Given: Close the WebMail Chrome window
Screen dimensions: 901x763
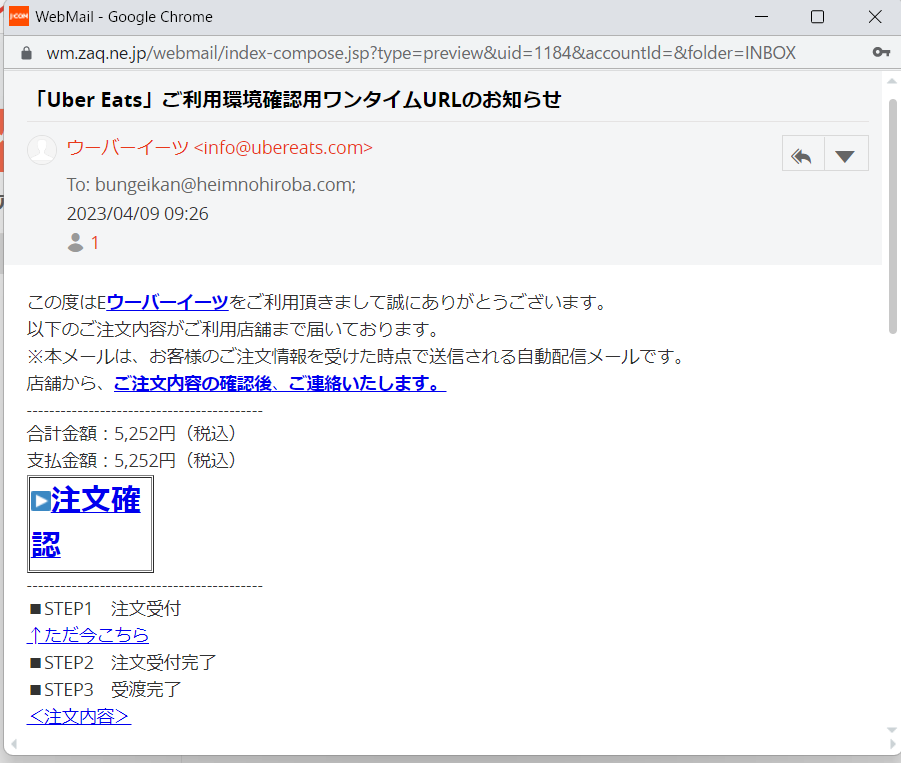Looking at the screenshot, I should [x=875, y=17].
